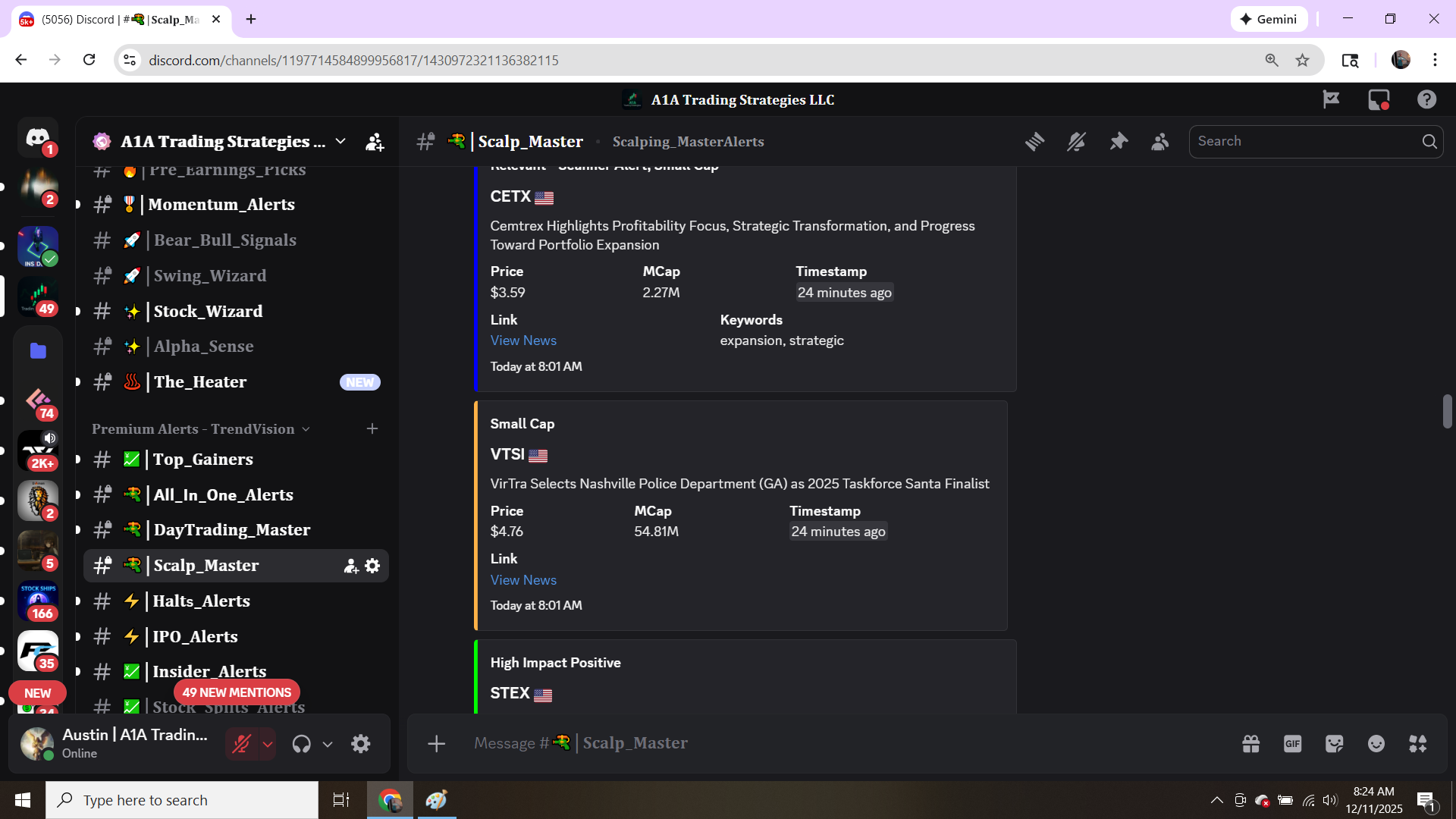The image size is (1456, 819).
Task: Open user settings gear
Action: (361, 744)
